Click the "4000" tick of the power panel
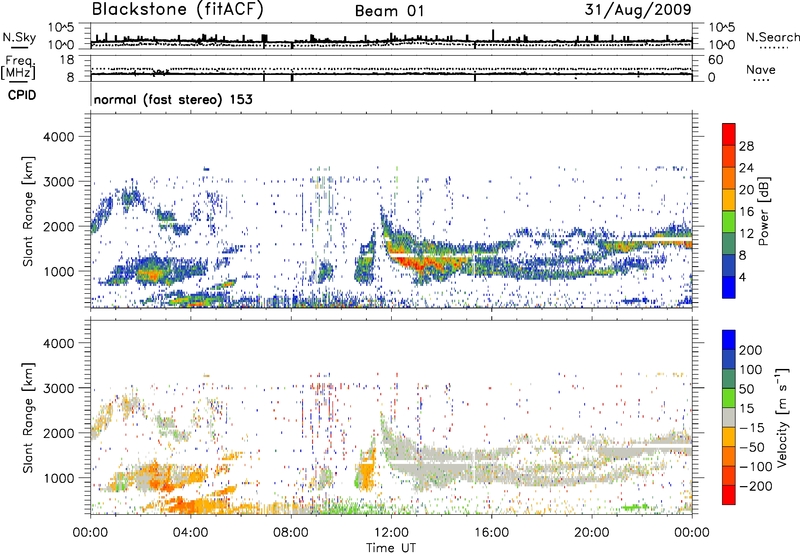800x554 pixels. [58, 137]
